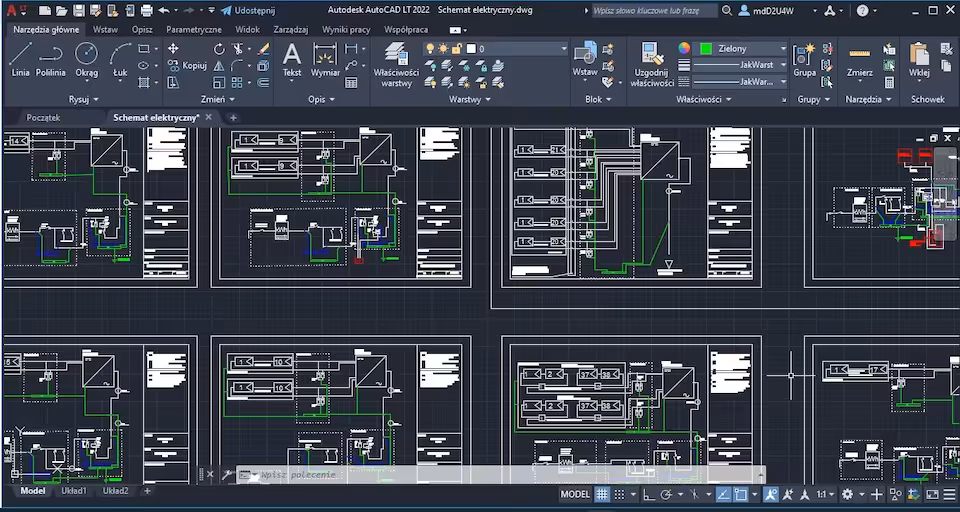Click the Stretch tool icon

click(x=173, y=82)
